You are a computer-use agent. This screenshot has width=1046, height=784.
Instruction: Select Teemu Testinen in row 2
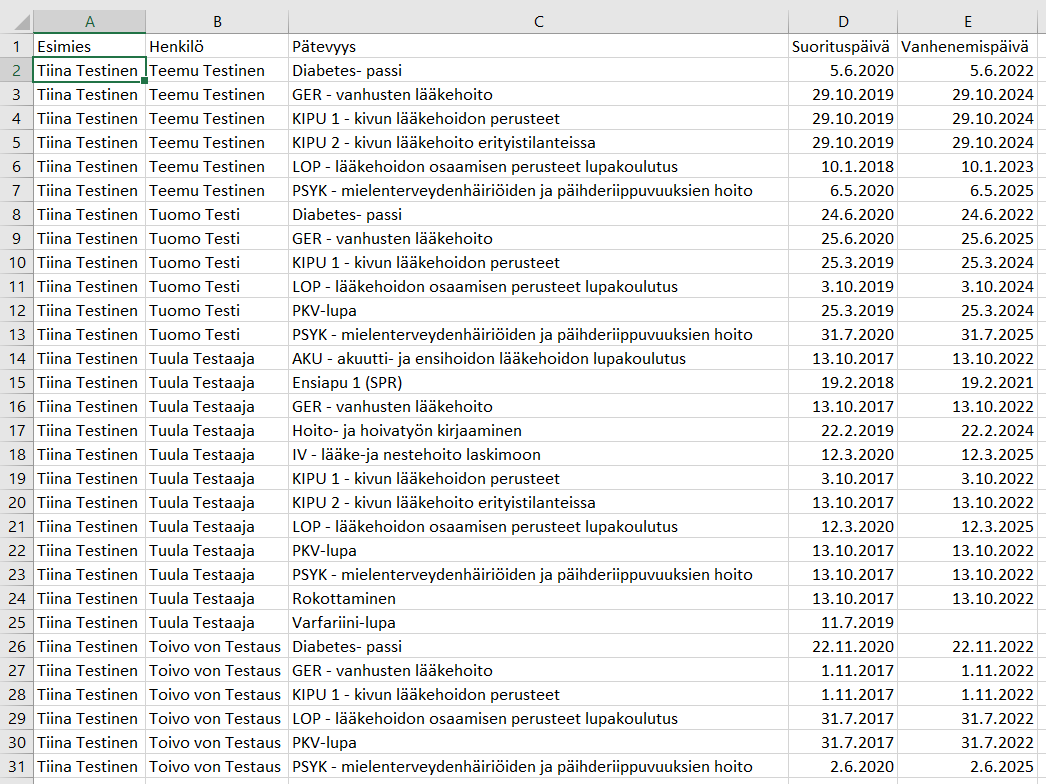pos(217,70)
